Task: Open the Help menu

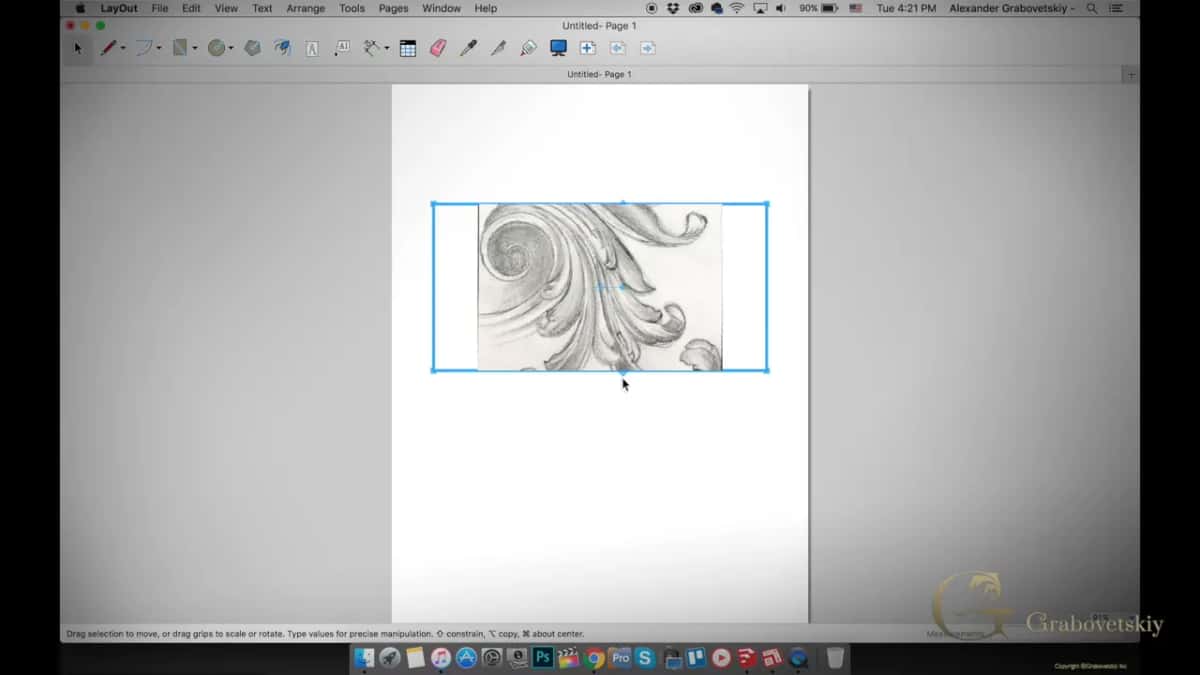Action: coord(485,8)
